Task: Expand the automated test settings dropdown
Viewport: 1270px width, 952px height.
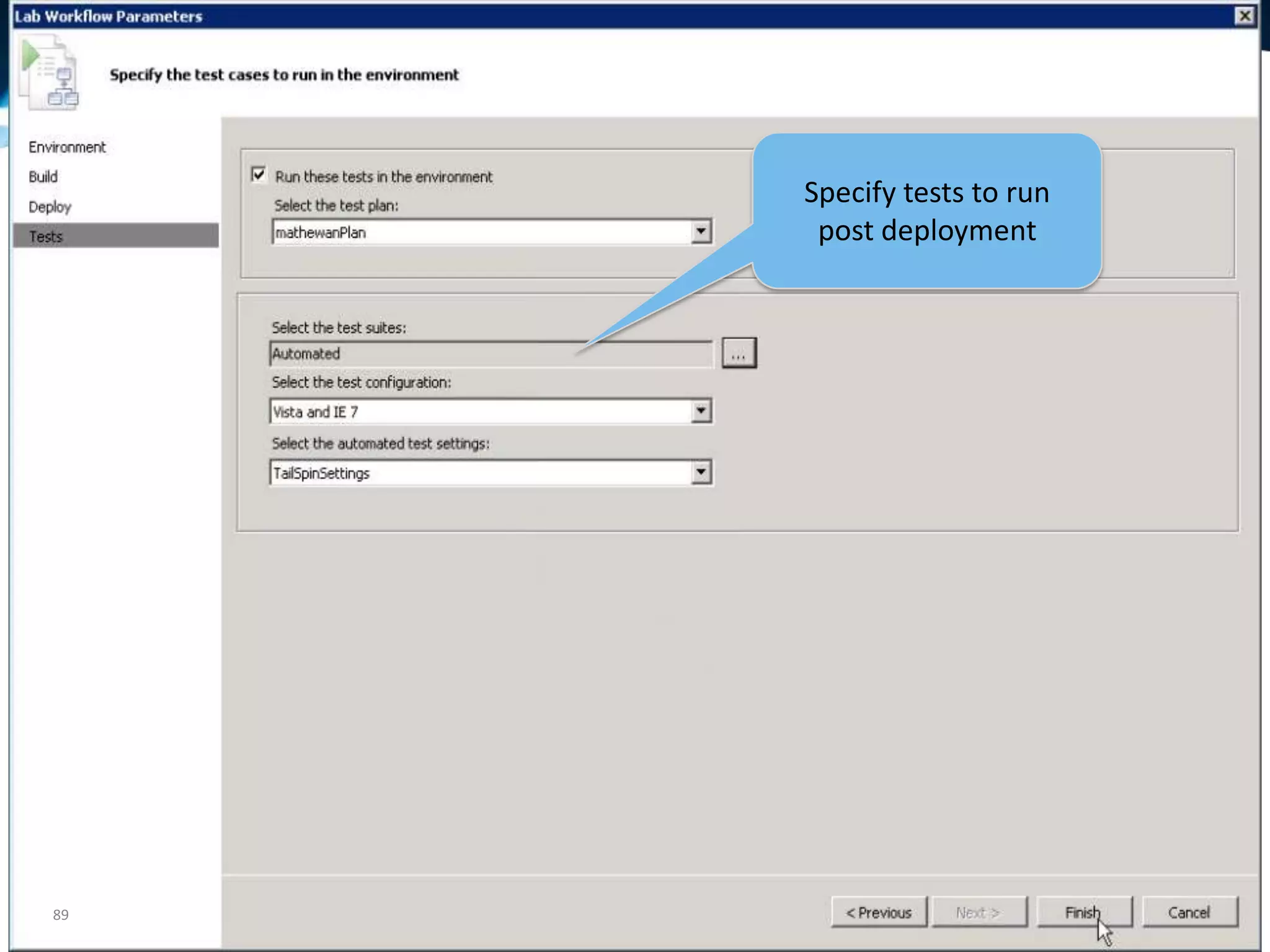Action: tap(701, 472)
